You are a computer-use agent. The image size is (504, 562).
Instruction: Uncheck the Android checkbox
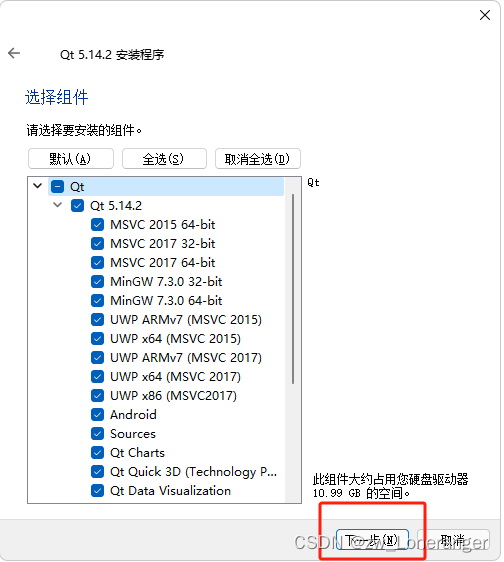coord(98,415)
